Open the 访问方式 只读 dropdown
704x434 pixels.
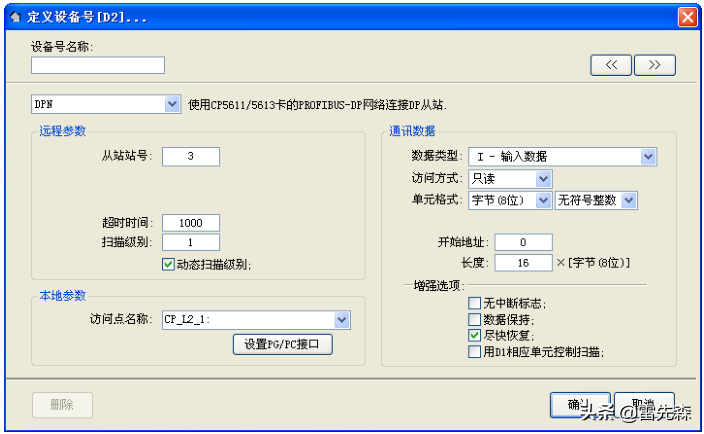543,178
